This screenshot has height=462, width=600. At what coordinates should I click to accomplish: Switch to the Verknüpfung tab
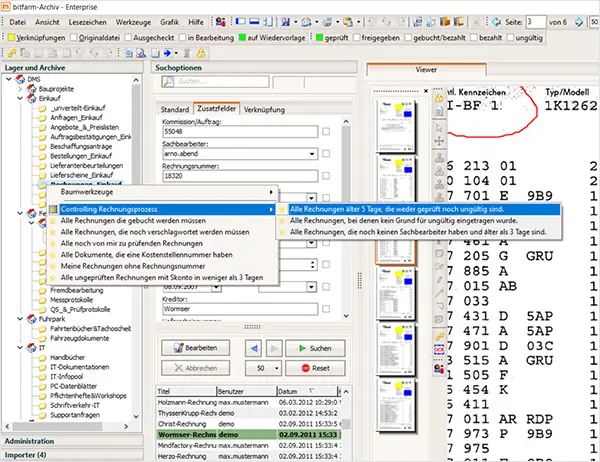click(264, 109)
